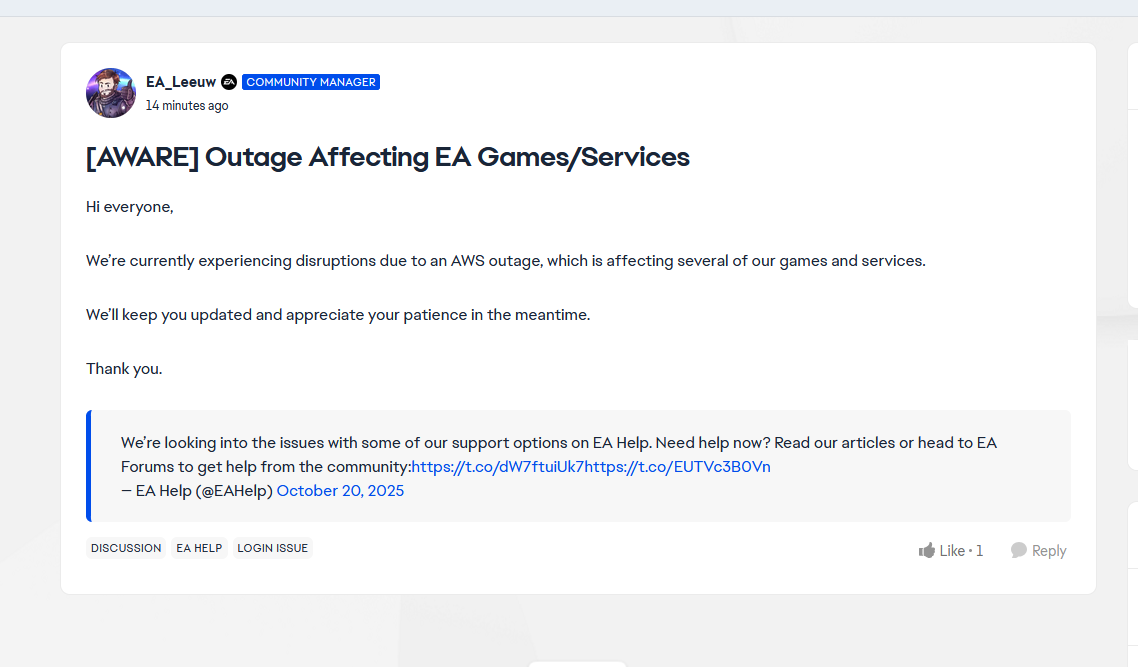Follow the t.co/EUTVc3B0Vn link
Viewport: 1138px width, 667px height.
[678, 467]
